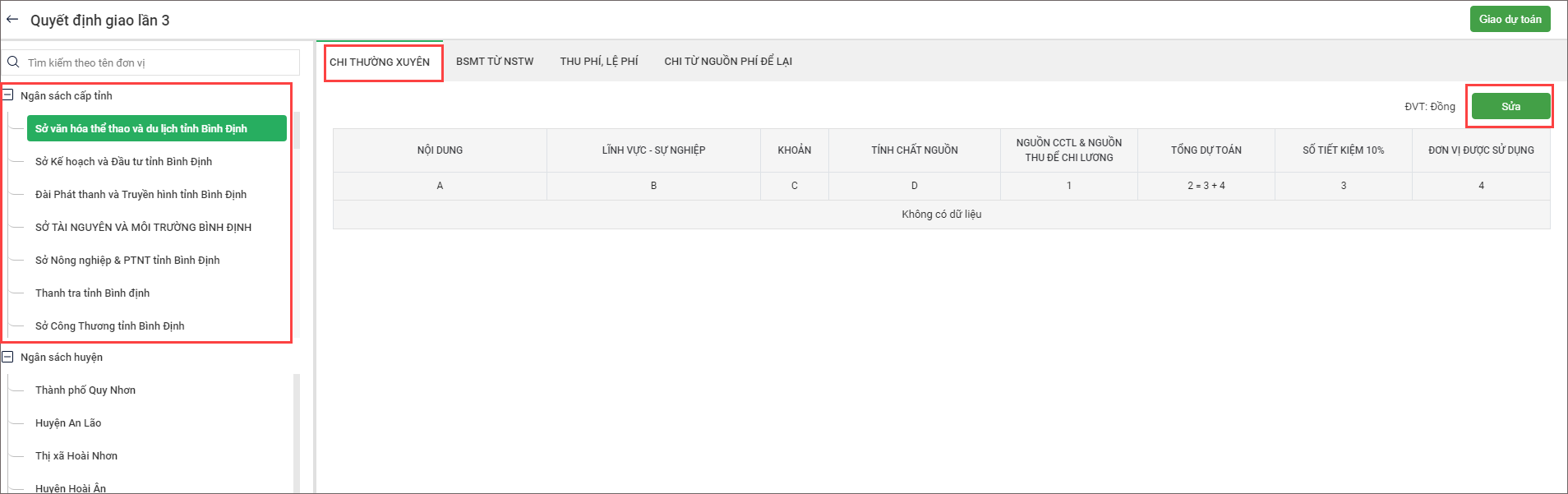The image size is (1568, 494).
Task: Choose Đài Phát thanh và Truyền hình
Action: (x=141, y=194)
